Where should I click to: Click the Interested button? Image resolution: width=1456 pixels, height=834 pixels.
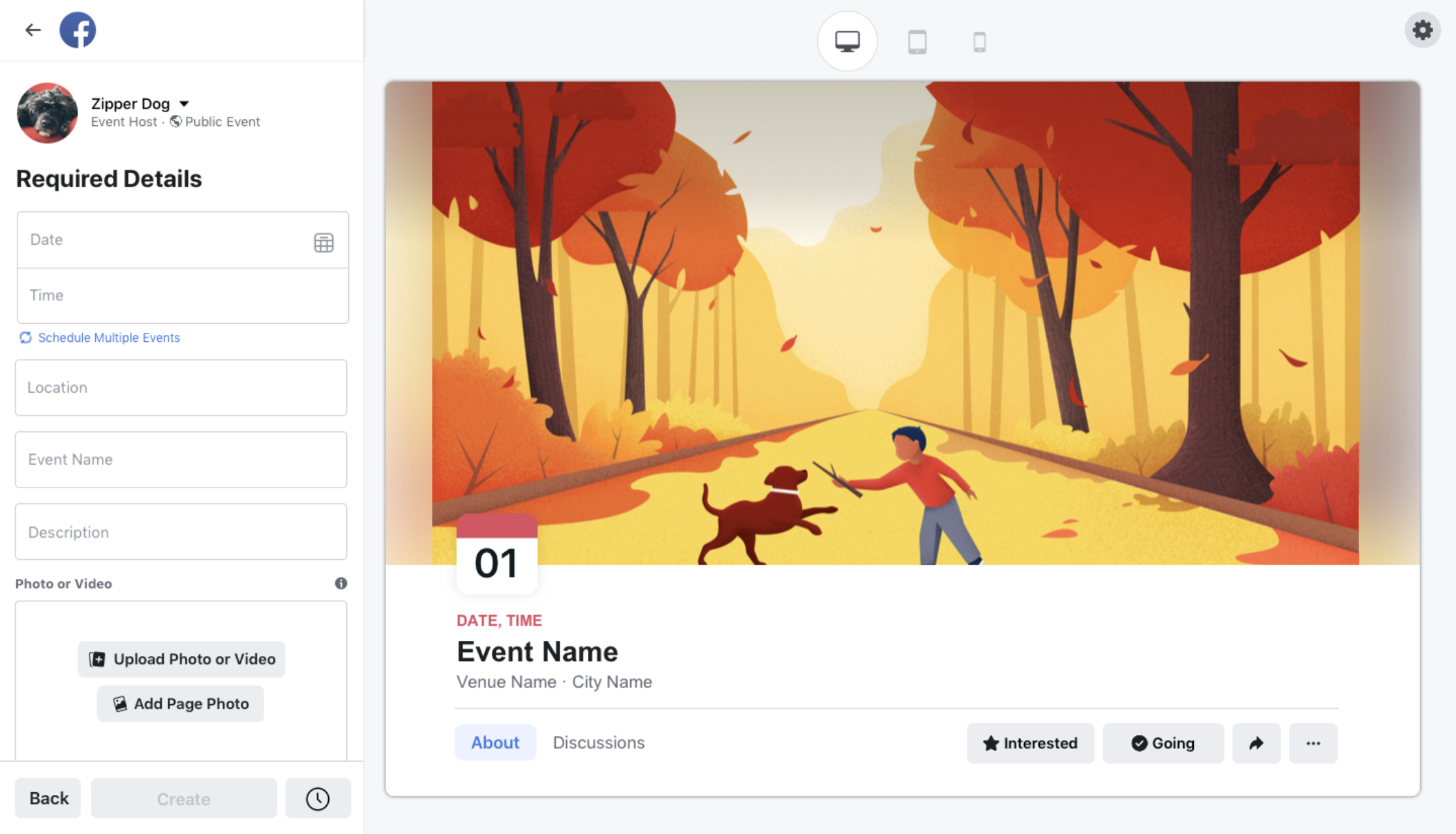click(1031, 743)
